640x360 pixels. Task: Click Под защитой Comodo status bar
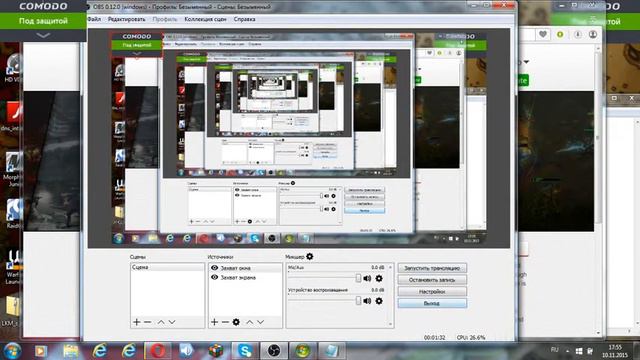tap(43, 21)
